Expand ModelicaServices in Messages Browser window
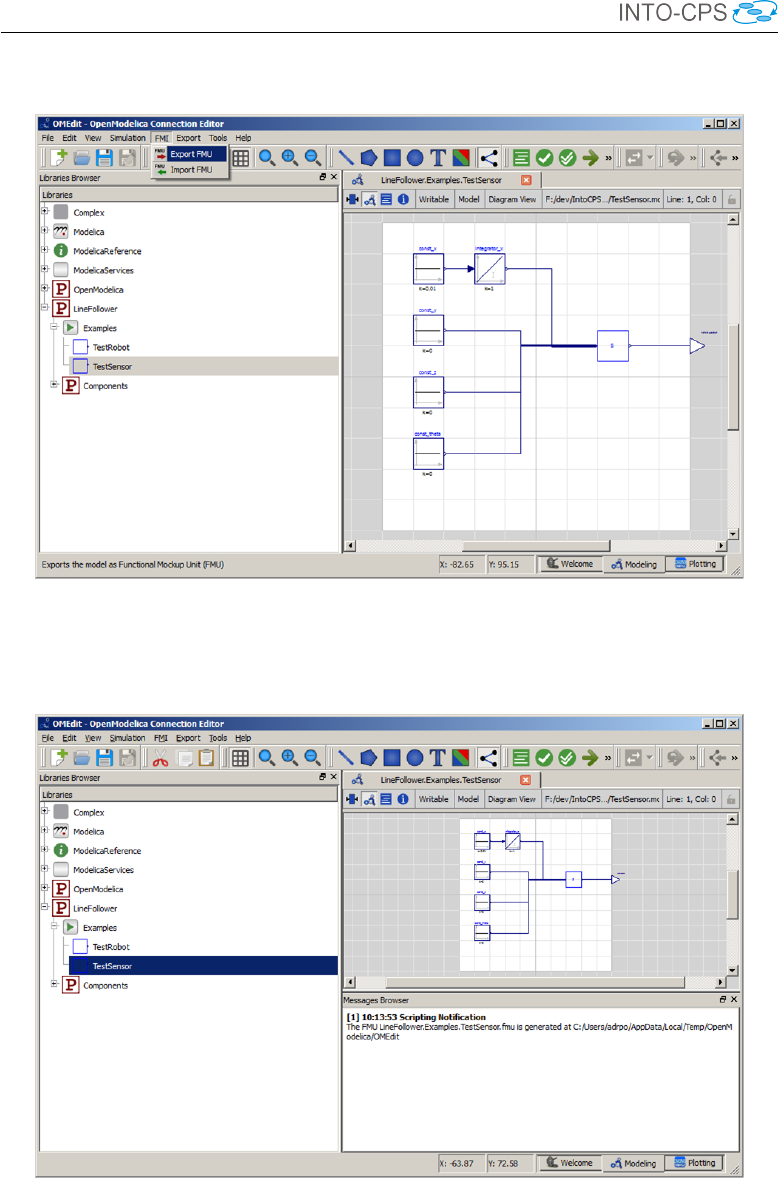This screenshot has width=778, height=1178. coord(44,868)
